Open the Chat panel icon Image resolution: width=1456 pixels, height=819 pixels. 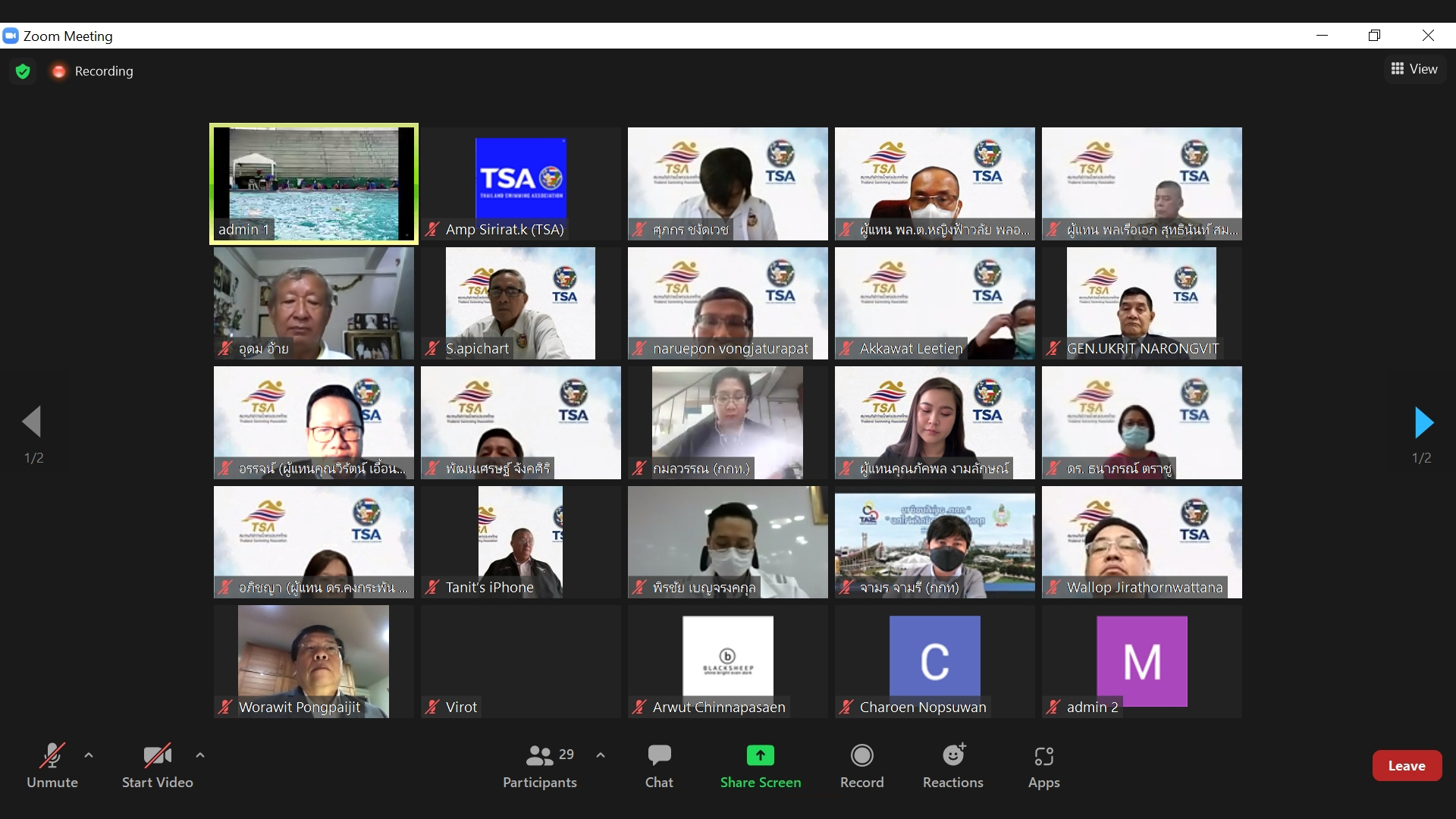659,756
